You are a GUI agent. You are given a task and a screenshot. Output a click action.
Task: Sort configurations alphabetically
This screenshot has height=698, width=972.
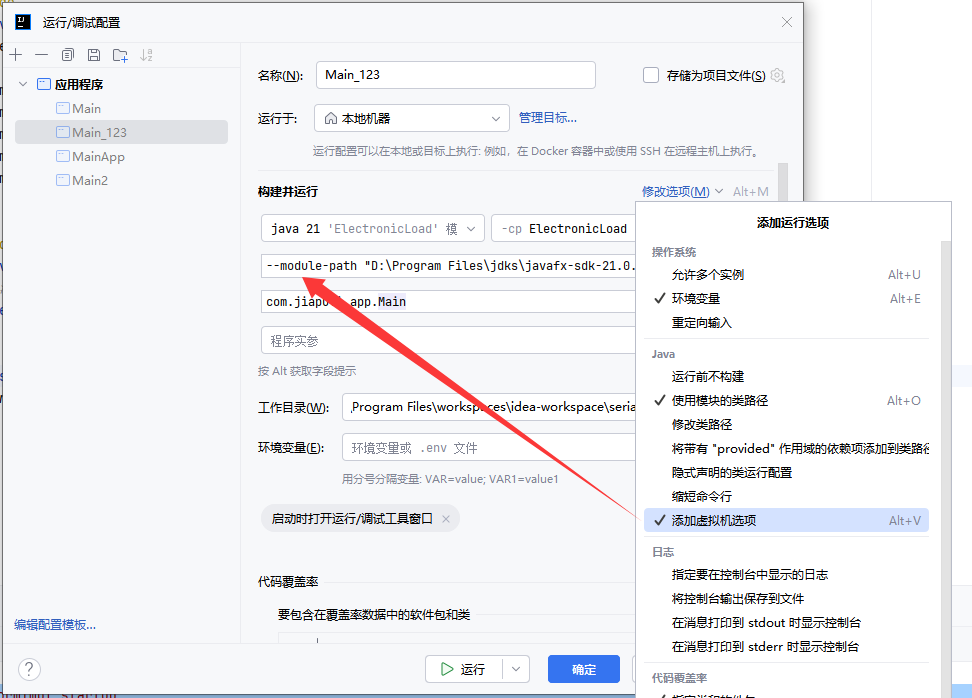147,55
